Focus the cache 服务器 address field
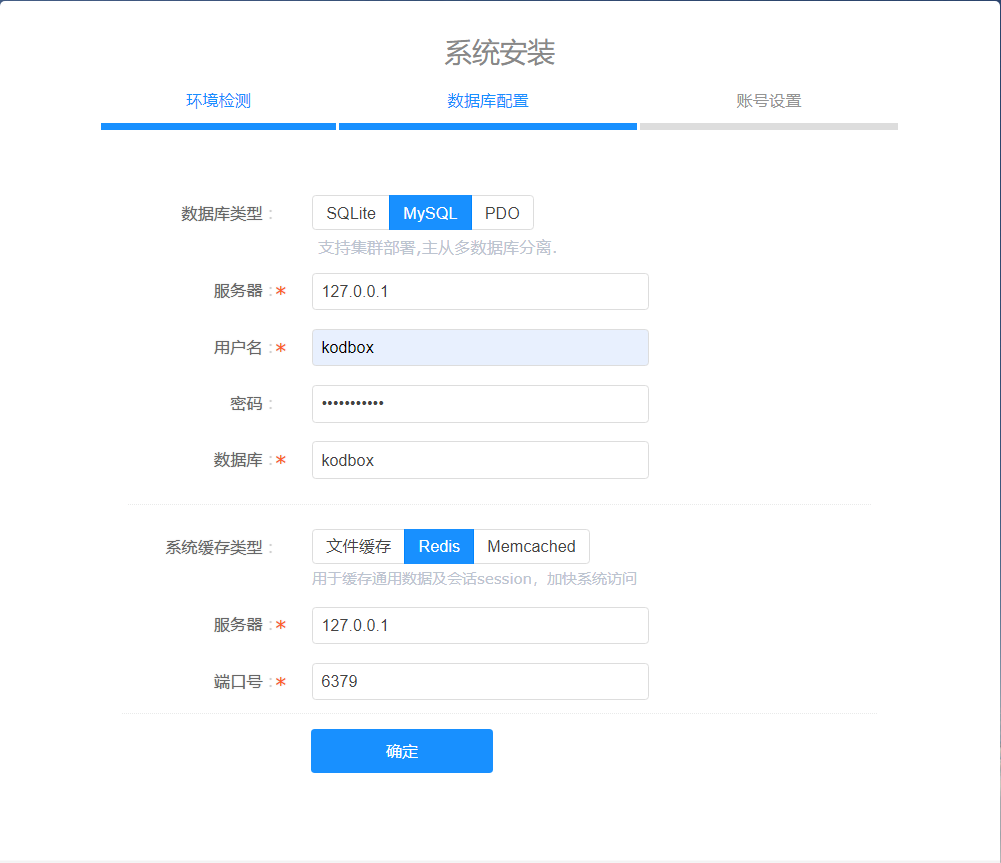The width and height of the screenshot is (1001, 863). [x=480, y=626]
